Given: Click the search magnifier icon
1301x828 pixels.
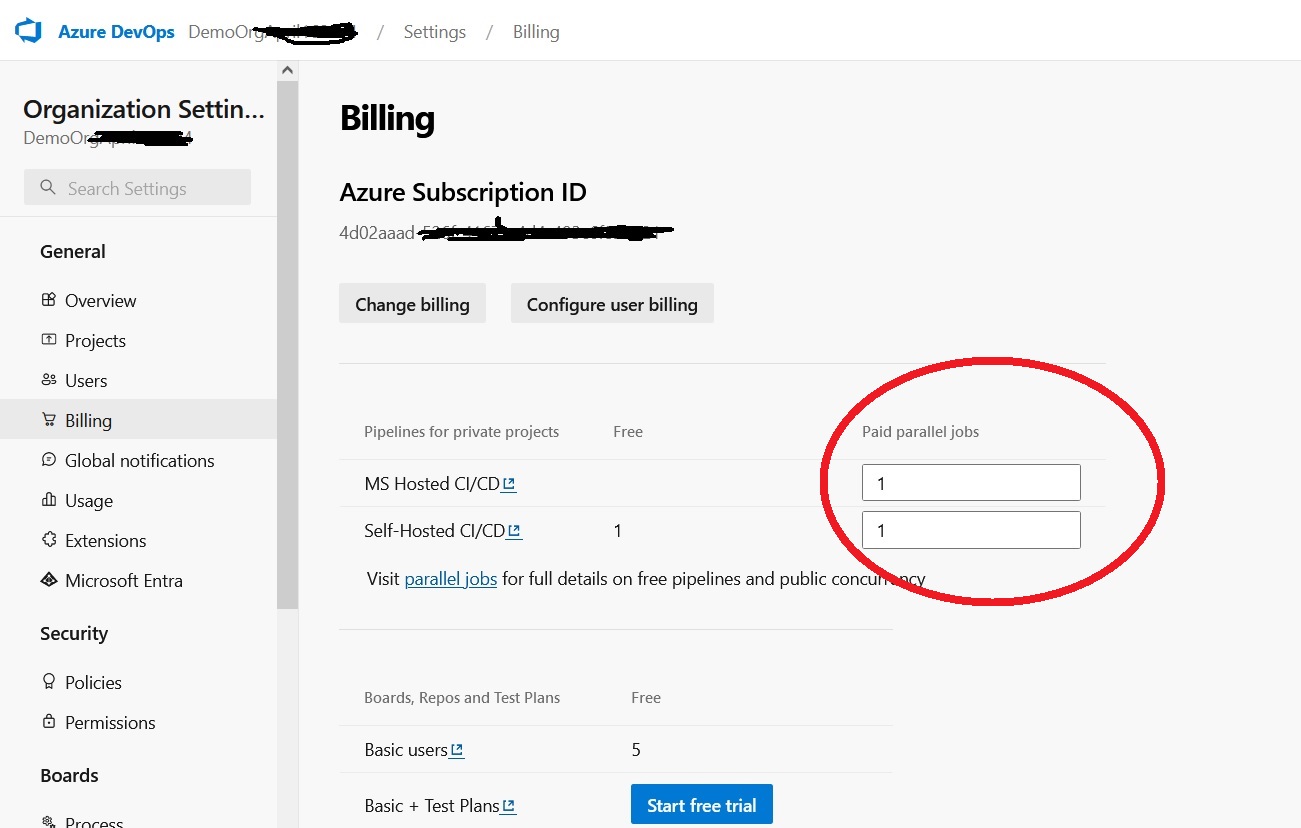Looking at the screenshot, I should pyautogui.click(x=47, y=188).
